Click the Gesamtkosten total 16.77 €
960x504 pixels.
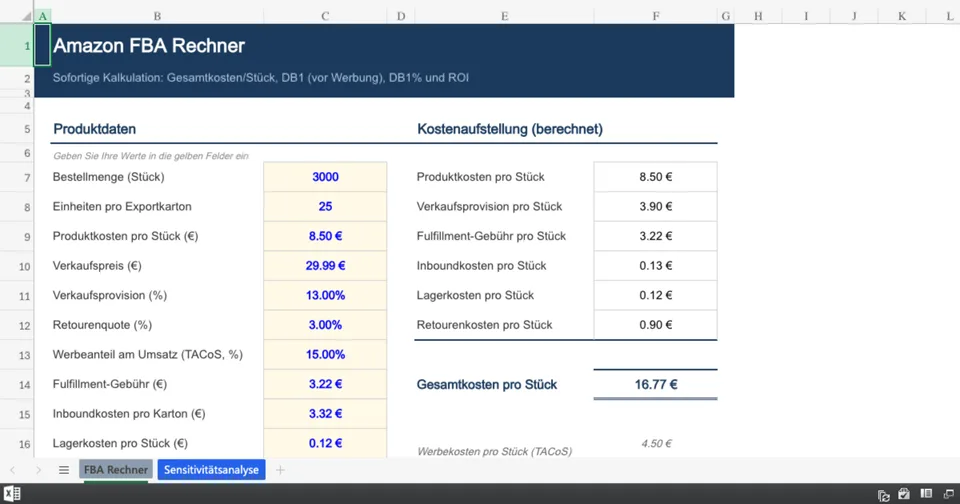[x=656, y=385]
